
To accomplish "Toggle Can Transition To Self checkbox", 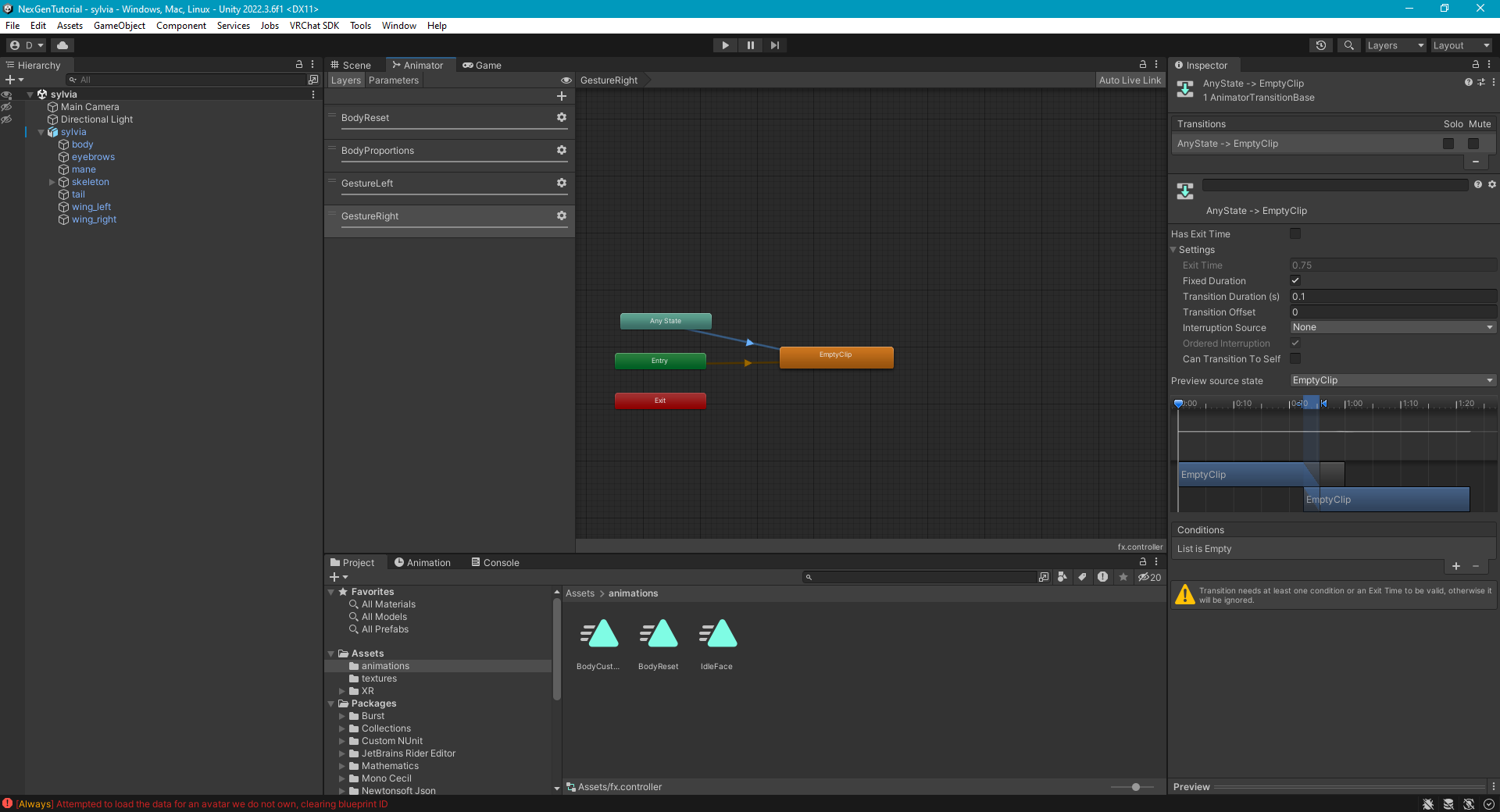I will click(1295, 358).
